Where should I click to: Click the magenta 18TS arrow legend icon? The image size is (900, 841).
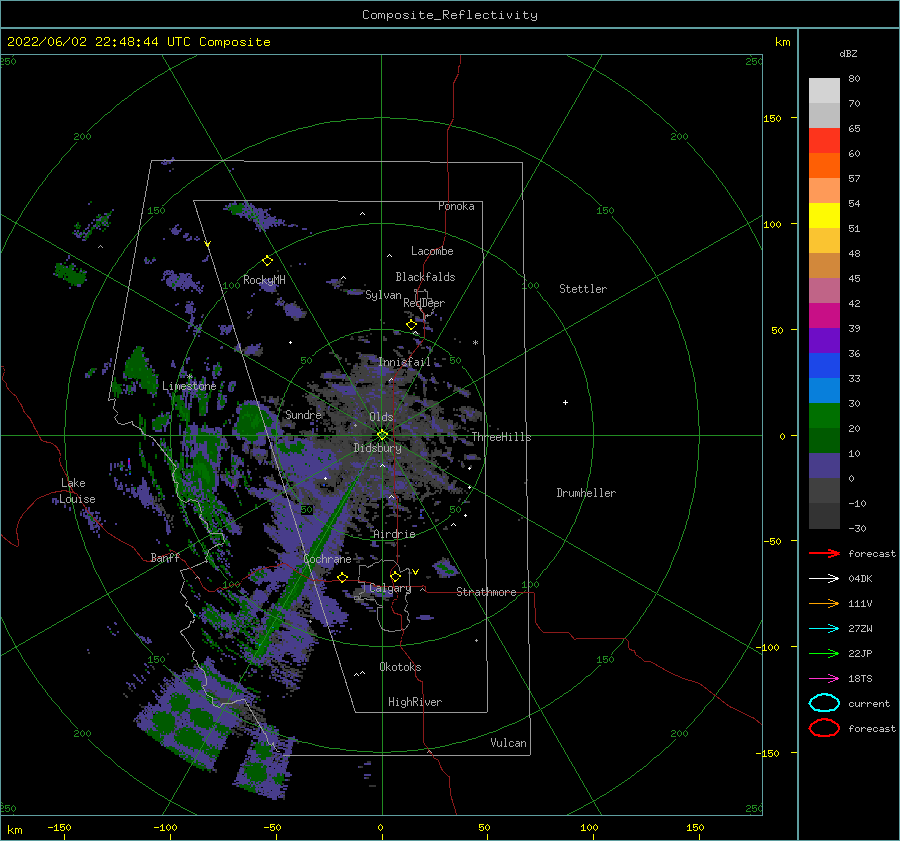pos(824,679)
